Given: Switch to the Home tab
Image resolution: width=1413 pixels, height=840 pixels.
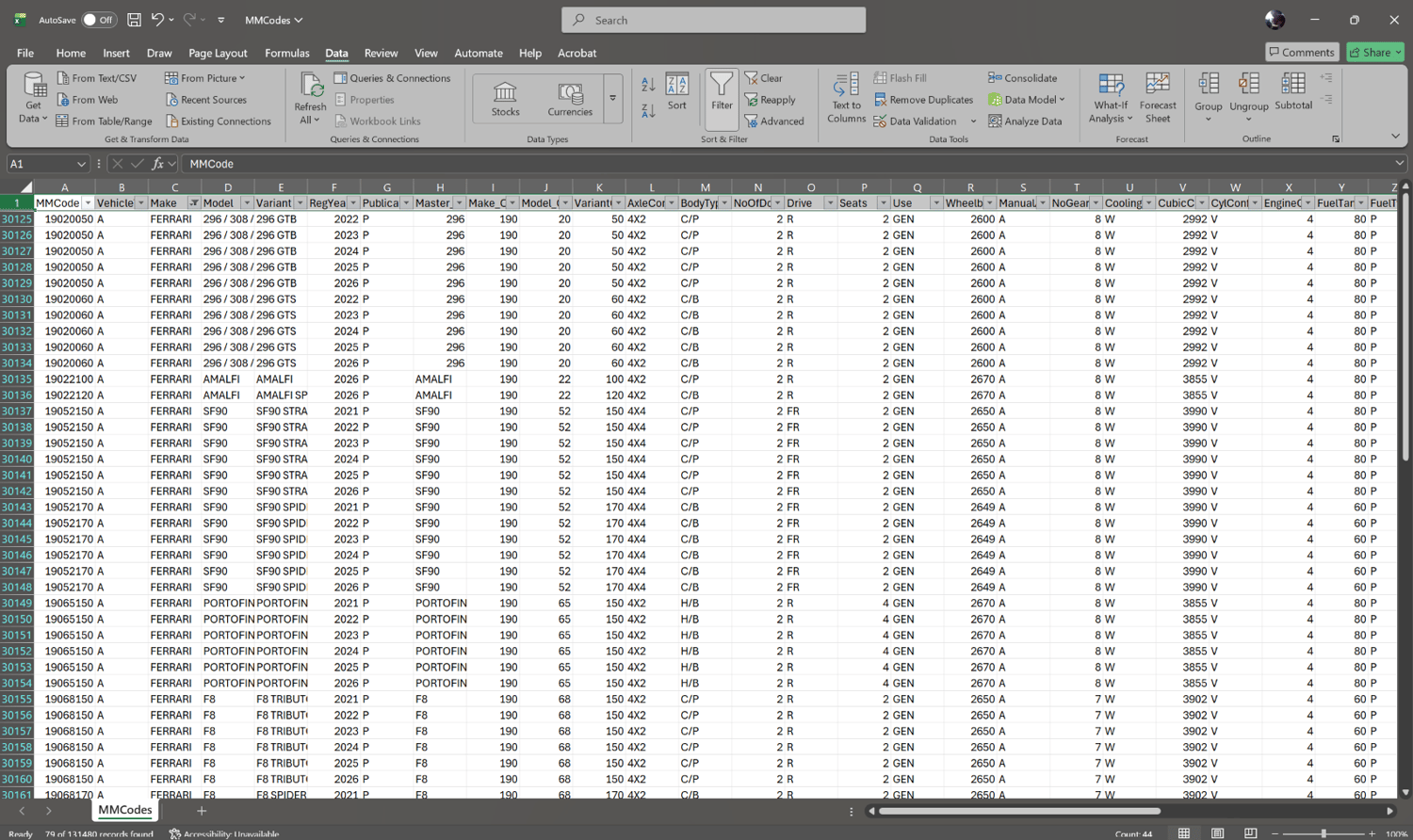Looking at the screenshot, I should coord(71,53).
